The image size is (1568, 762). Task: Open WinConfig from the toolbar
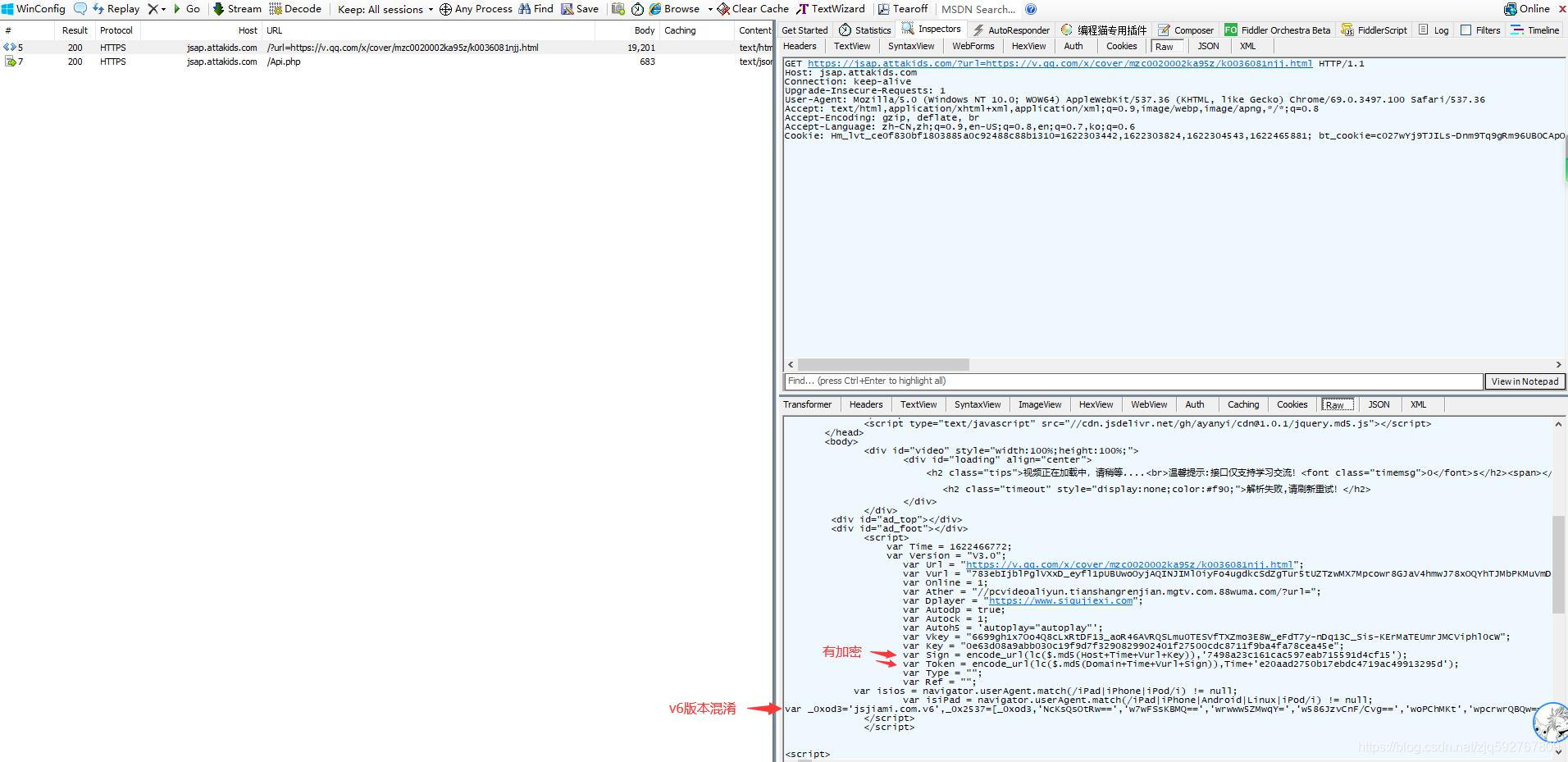[33, 9]
